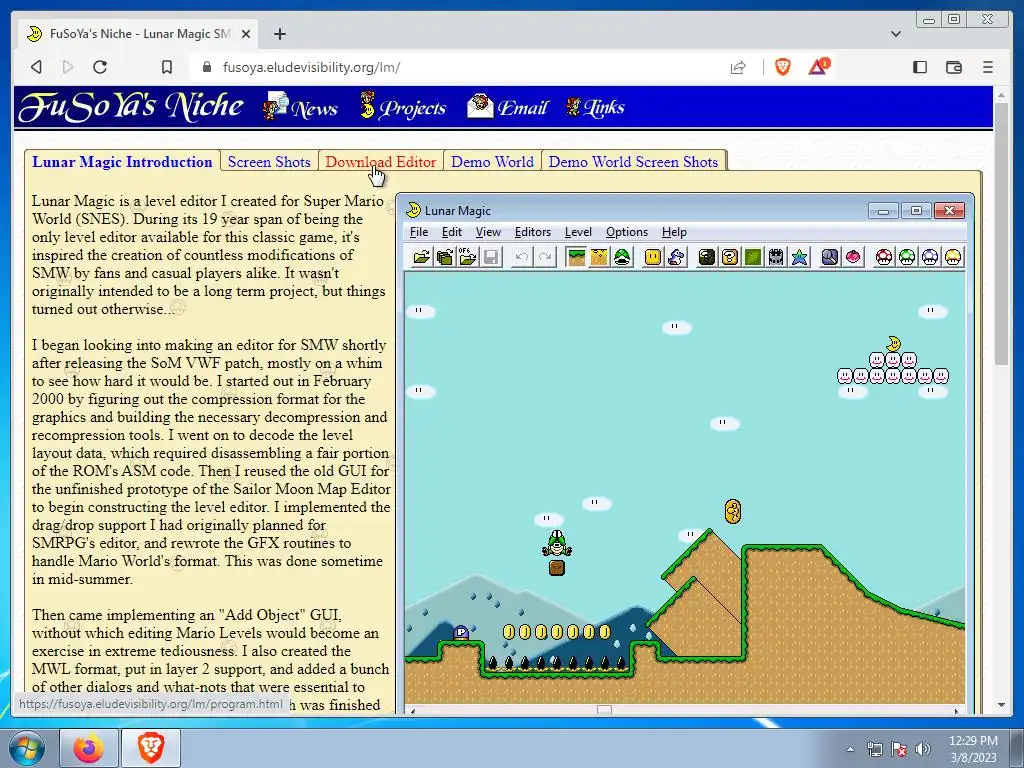This screenshot has width=1024, height=768.
Task: Open Brave Shields lion icon in address bar
Action: pos(782,67)
